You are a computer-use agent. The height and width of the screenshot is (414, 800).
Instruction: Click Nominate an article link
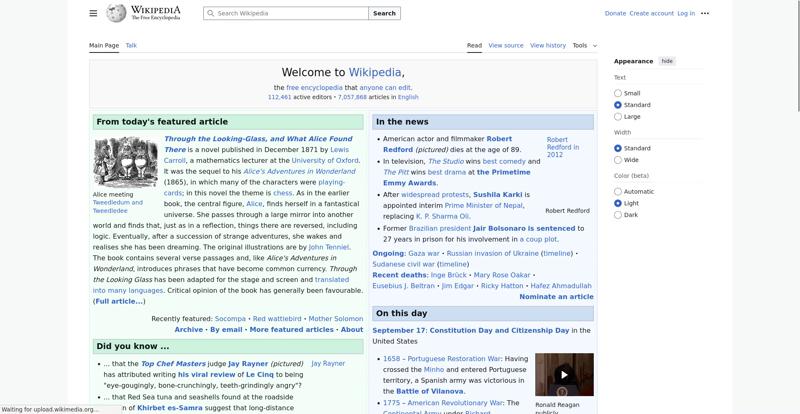pyautogui.click(x=557, y=297)
